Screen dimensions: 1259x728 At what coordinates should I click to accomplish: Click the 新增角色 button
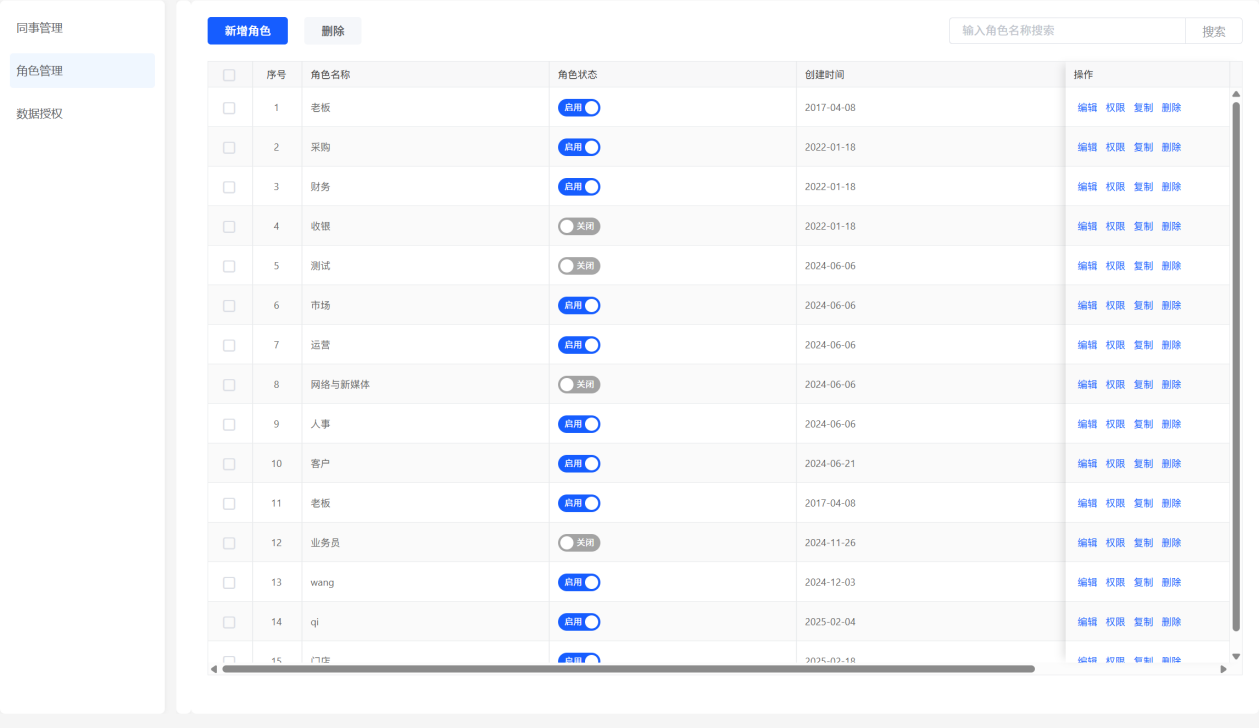(x=247, y=31)
